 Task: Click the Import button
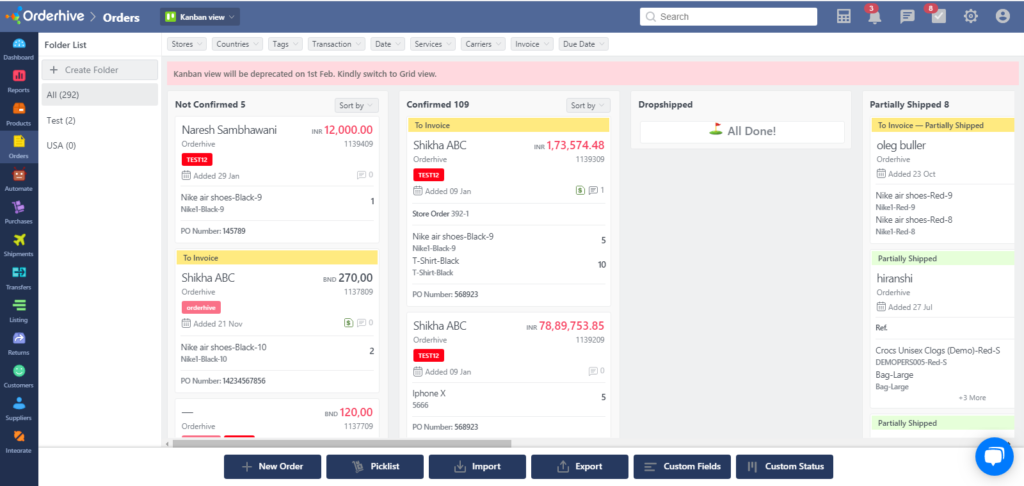coord(477,466)
